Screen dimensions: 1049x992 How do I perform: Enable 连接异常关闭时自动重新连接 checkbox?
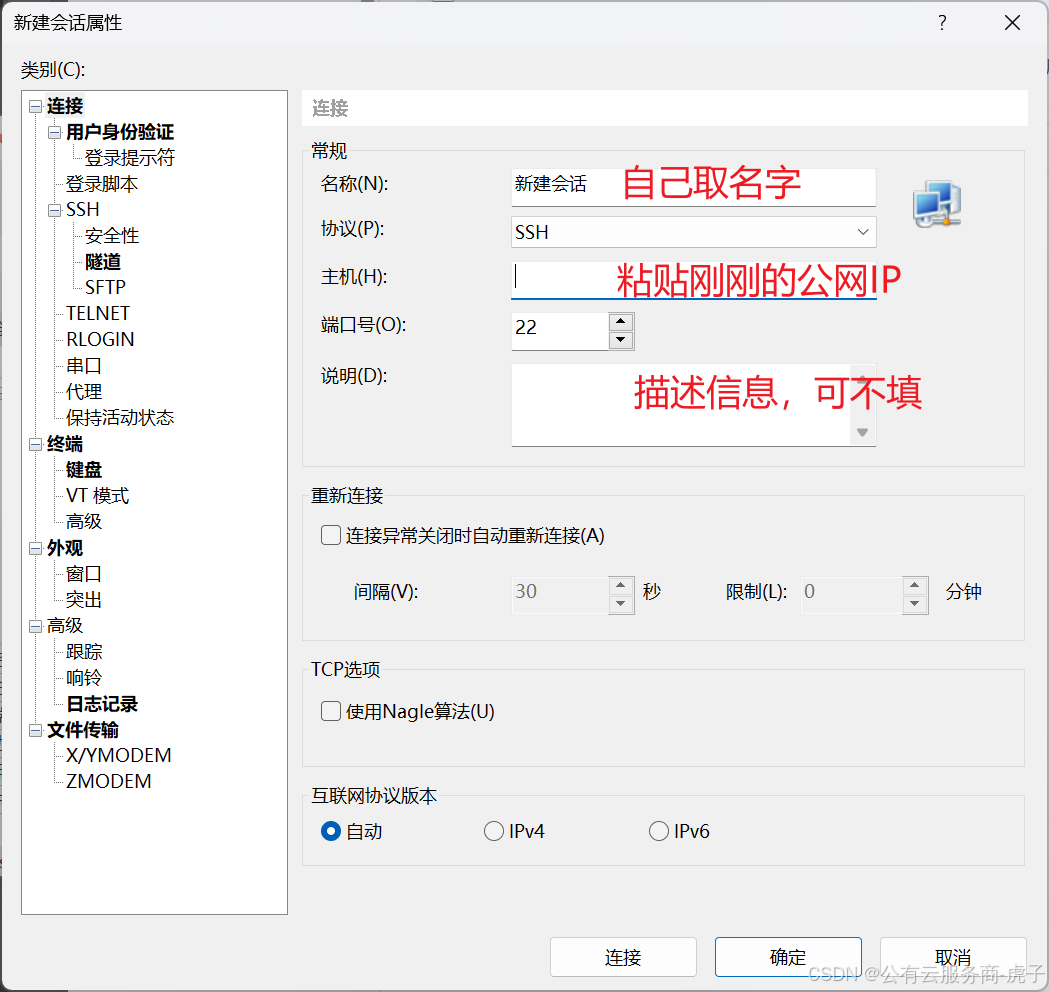(330, 535)
